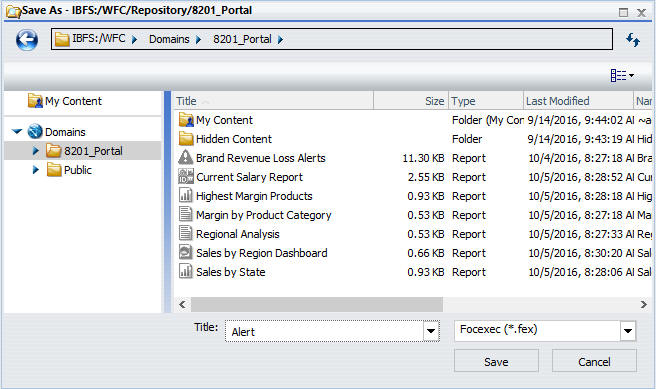Select the Highest Margin Products title

254,196
